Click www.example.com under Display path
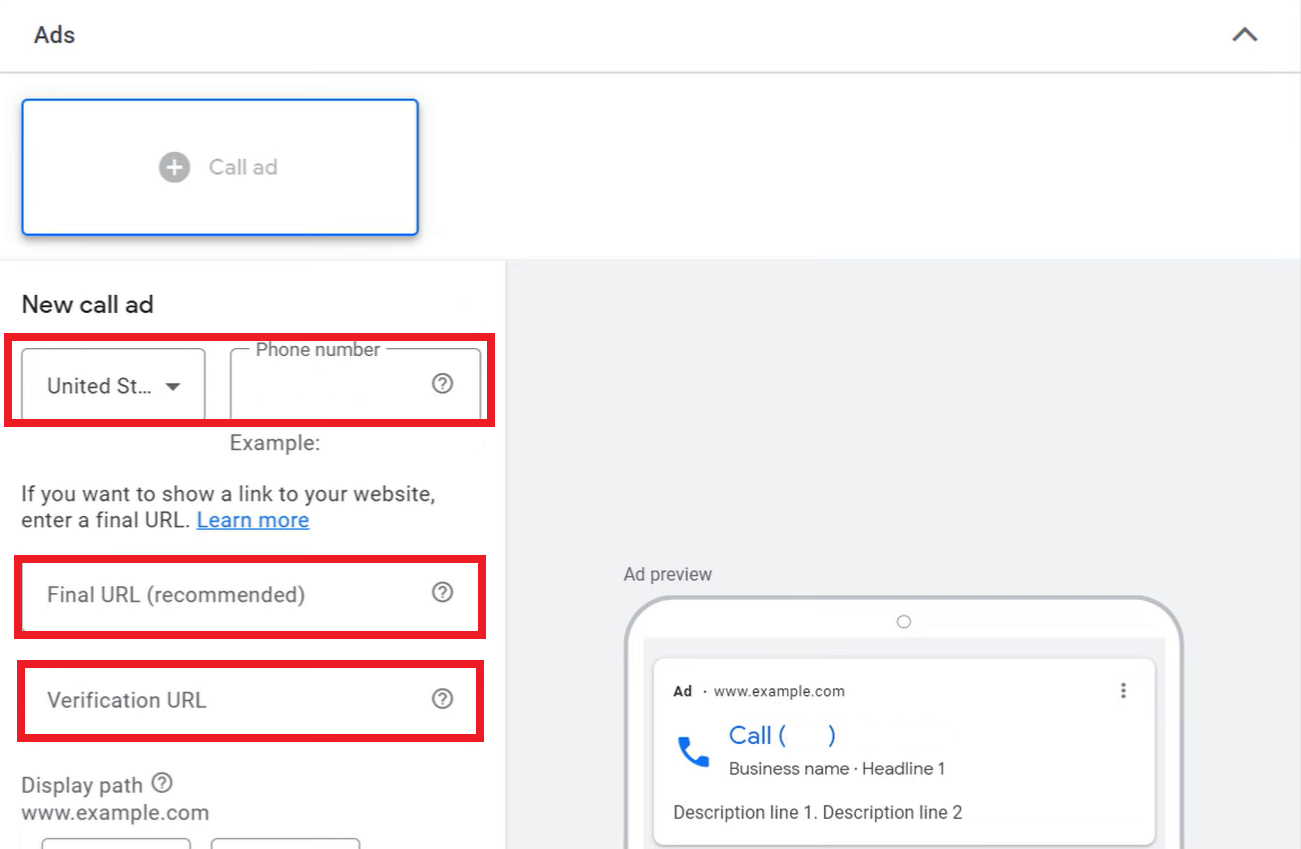Viewport: 1301px width, 849px height. (x=115, y=812)
